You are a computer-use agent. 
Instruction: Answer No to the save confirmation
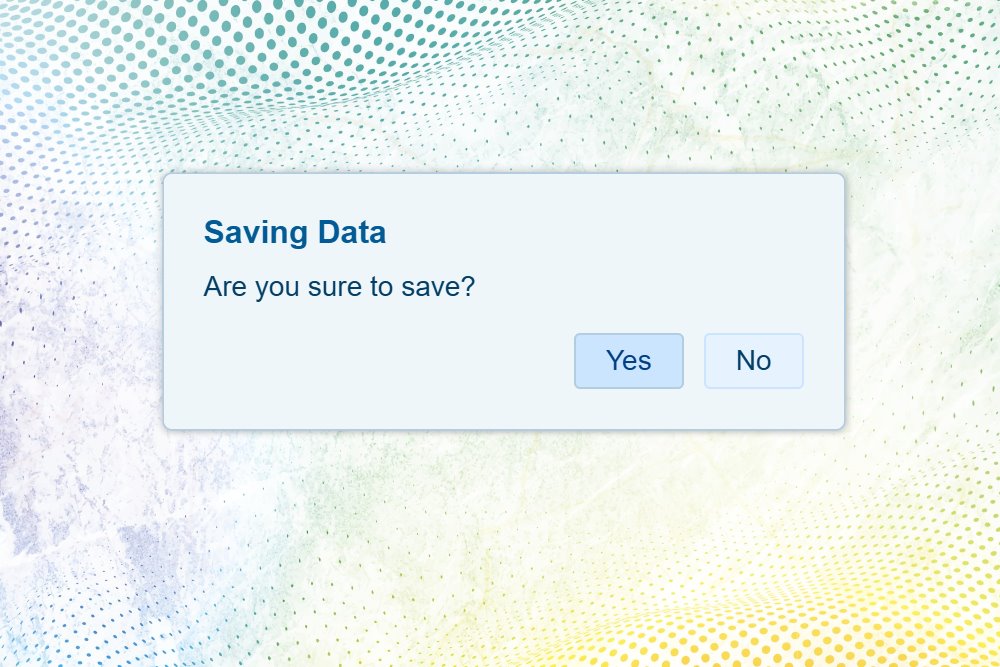tap(753, 360)
